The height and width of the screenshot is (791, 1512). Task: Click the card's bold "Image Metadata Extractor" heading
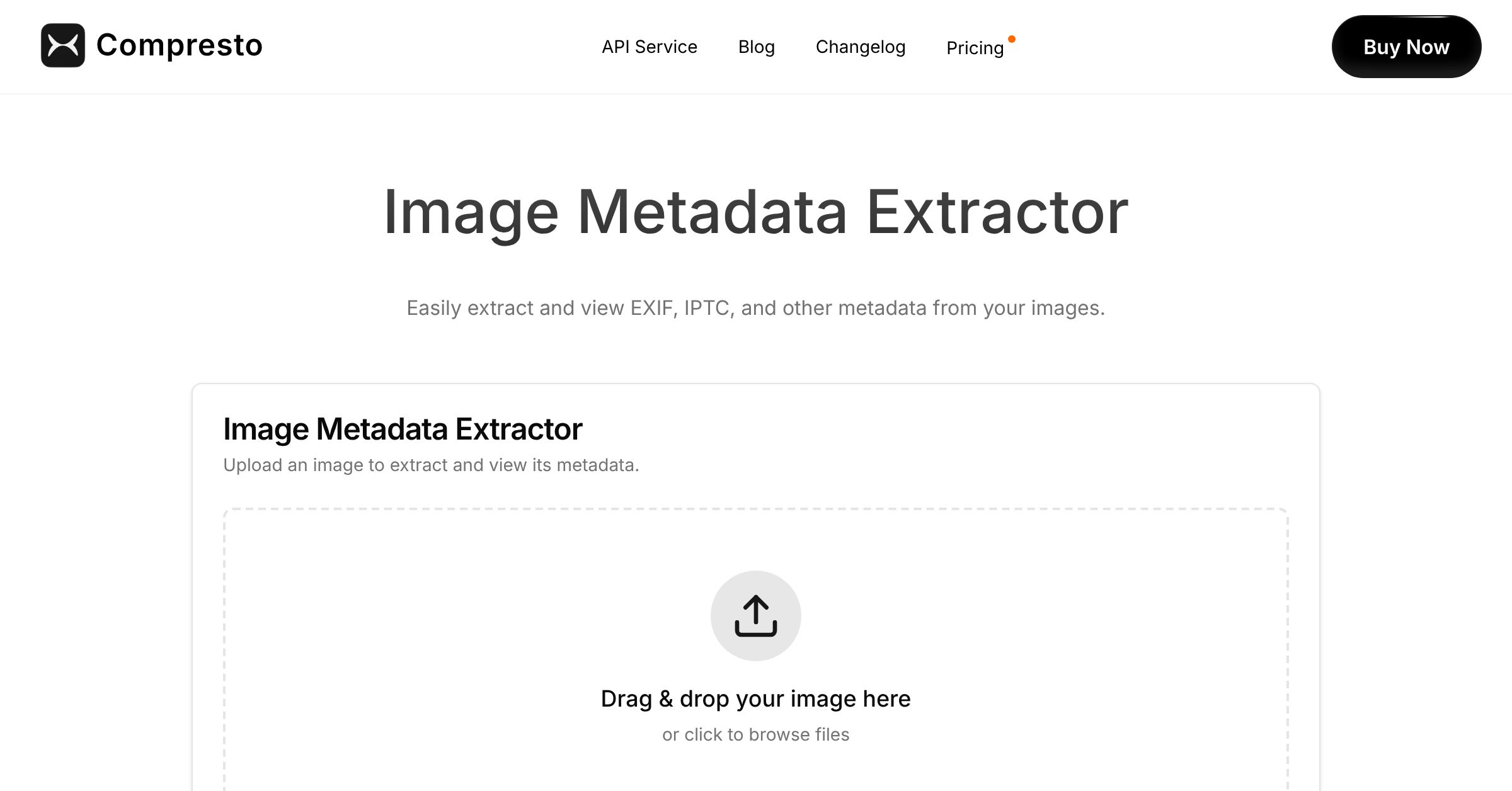(x=403, y=429)
